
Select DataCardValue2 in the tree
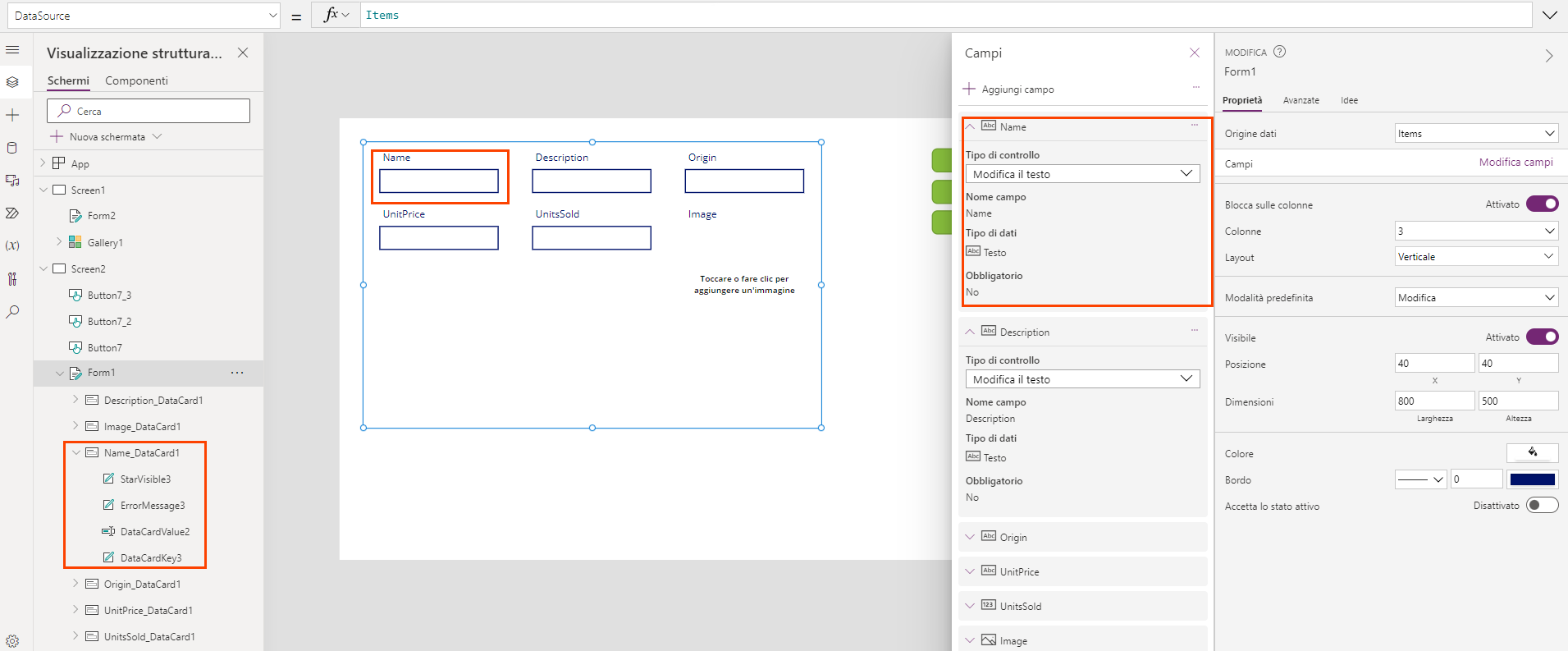pos(154,531)
